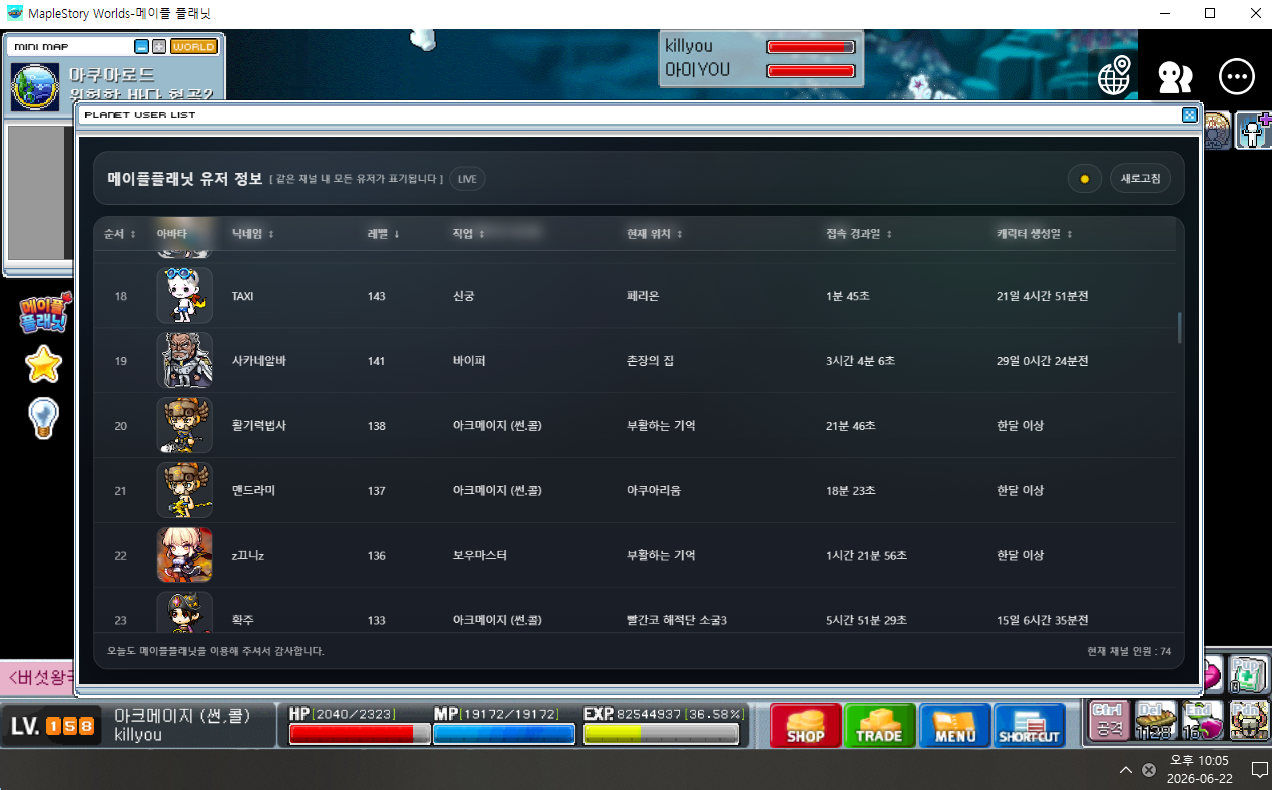Click job 보우마스터 in row 22
The width and height of the screenshot is (1272, 790).
[x=480, y=555]
